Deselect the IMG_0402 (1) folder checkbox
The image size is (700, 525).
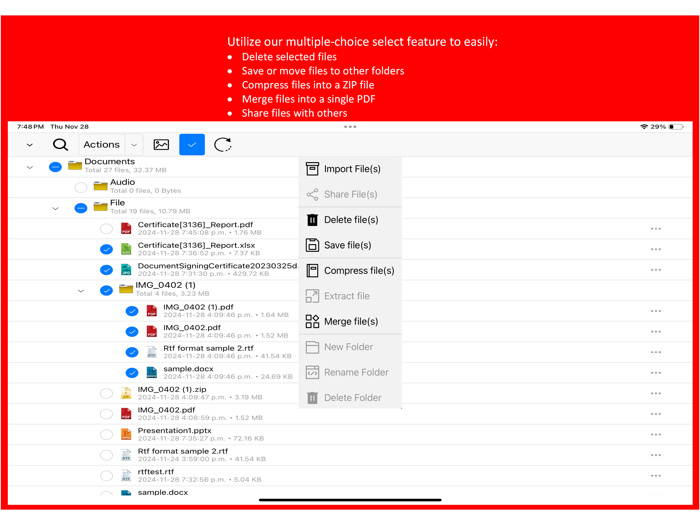point(106,291)
